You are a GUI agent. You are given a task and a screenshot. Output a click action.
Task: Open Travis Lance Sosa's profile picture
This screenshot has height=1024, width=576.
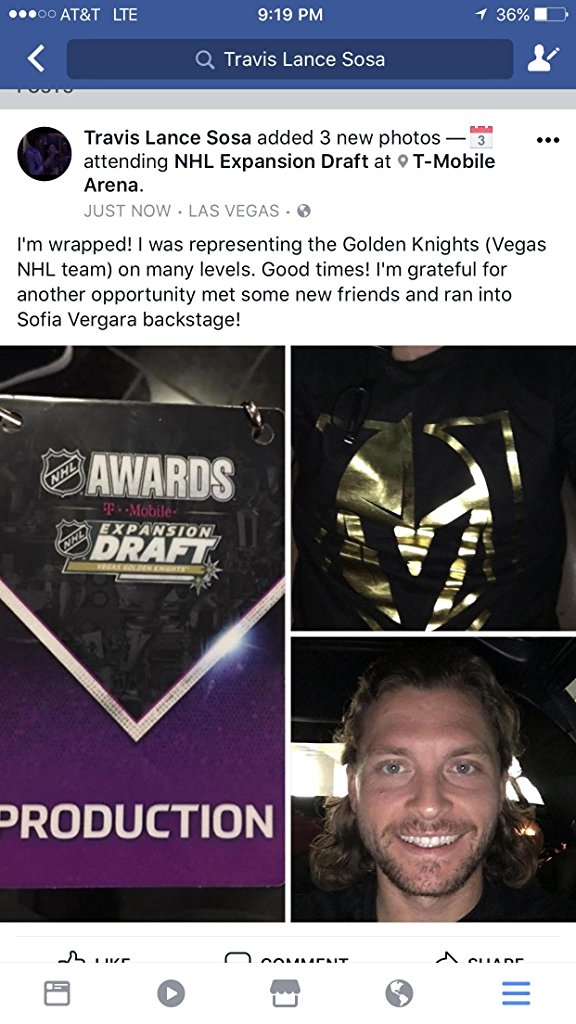(x=44, y=154)
